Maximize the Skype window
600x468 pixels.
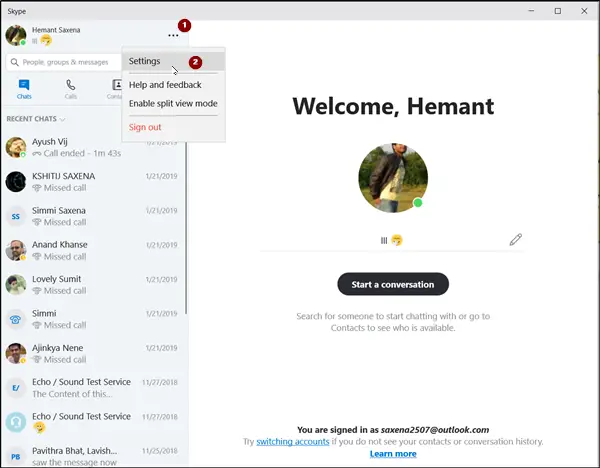[x=558, y=11]
